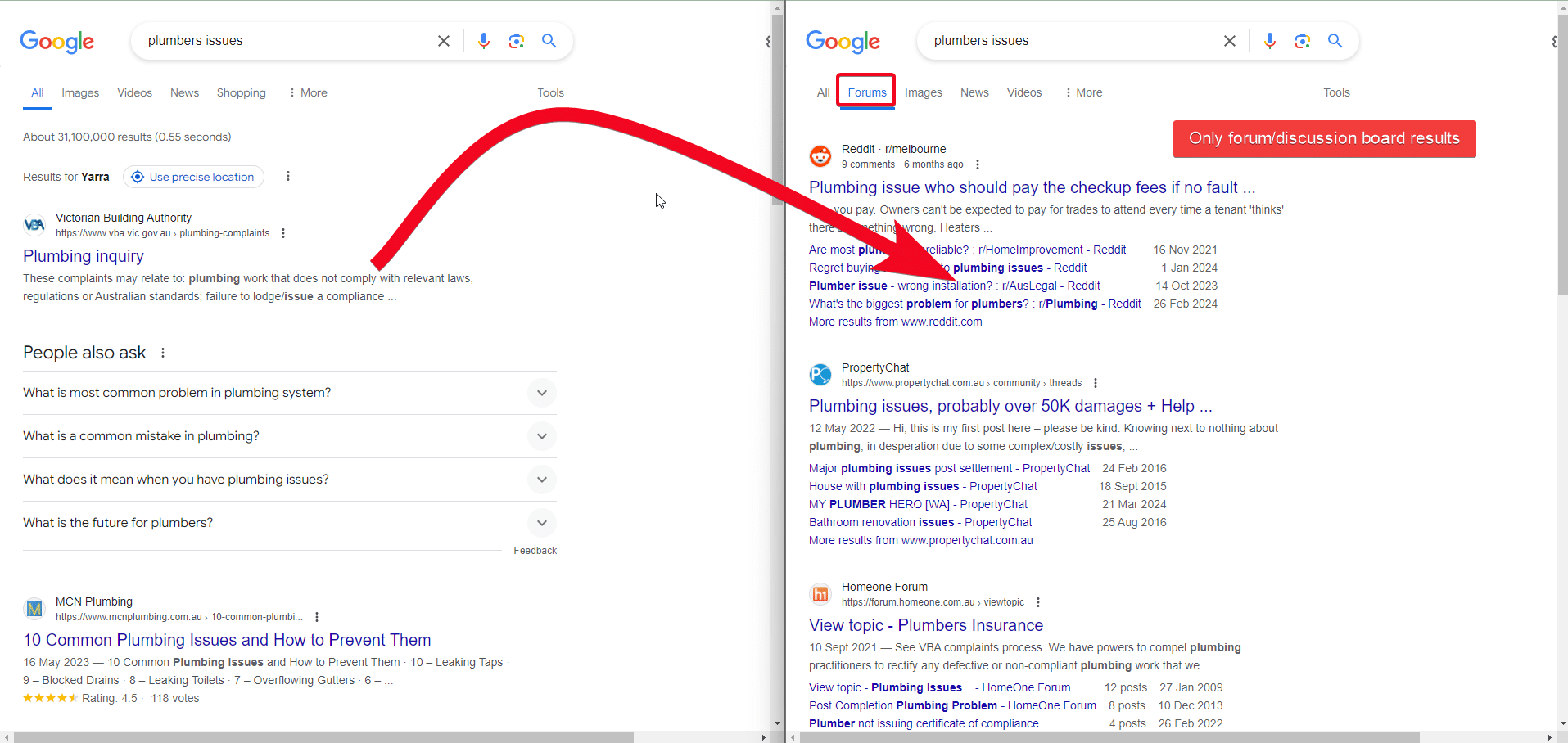This screenshot has width=1568, height=743.
Task: Open three-dot menu on MCN Plumbing result
Action: click(x=318, y=616)
